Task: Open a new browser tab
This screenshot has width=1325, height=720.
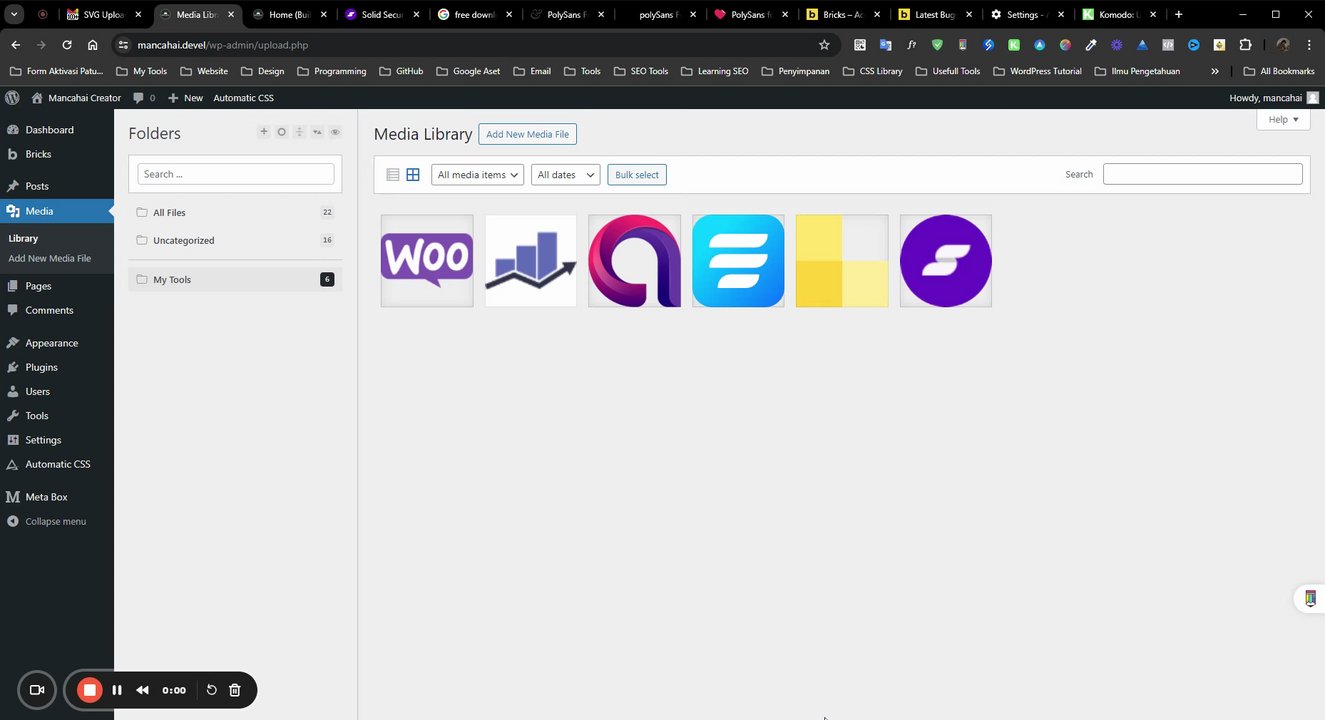Action: [1179, 15]
